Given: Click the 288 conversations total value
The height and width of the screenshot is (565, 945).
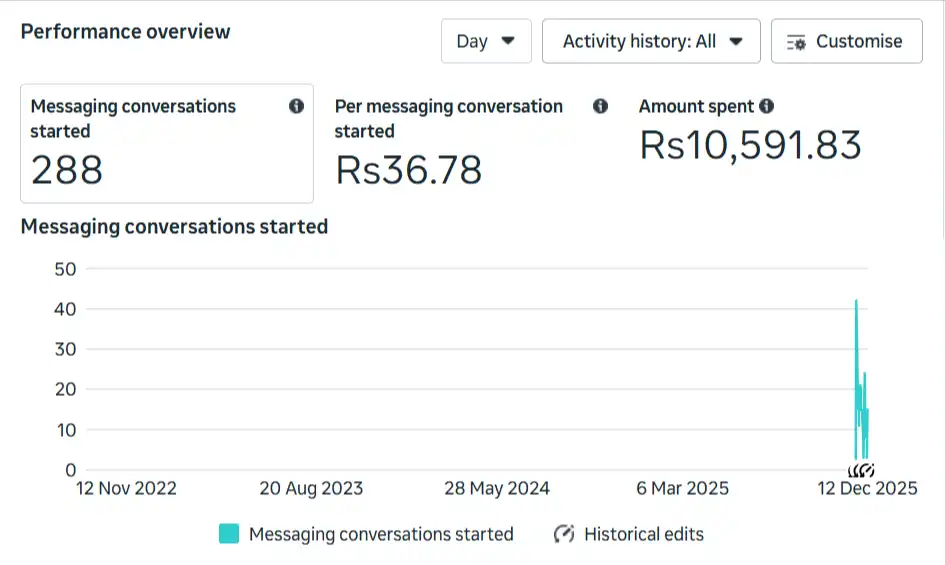Looking at the screenshot, I should click(67, 171).
